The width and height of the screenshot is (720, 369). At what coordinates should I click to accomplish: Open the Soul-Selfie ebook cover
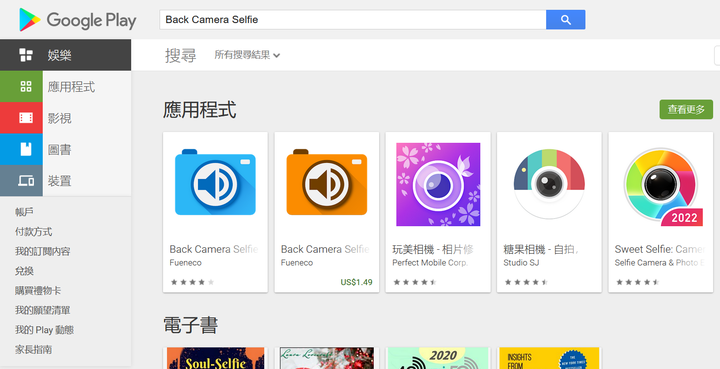(215, 358)
